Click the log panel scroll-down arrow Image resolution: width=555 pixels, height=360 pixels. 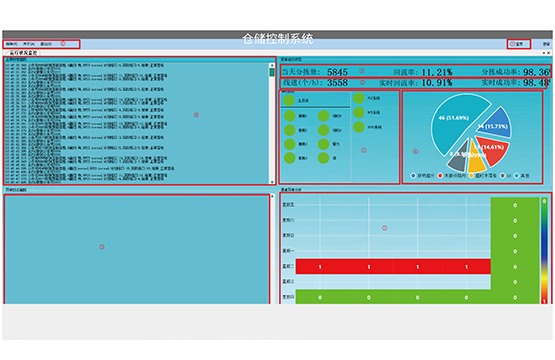tap(272, 182)
